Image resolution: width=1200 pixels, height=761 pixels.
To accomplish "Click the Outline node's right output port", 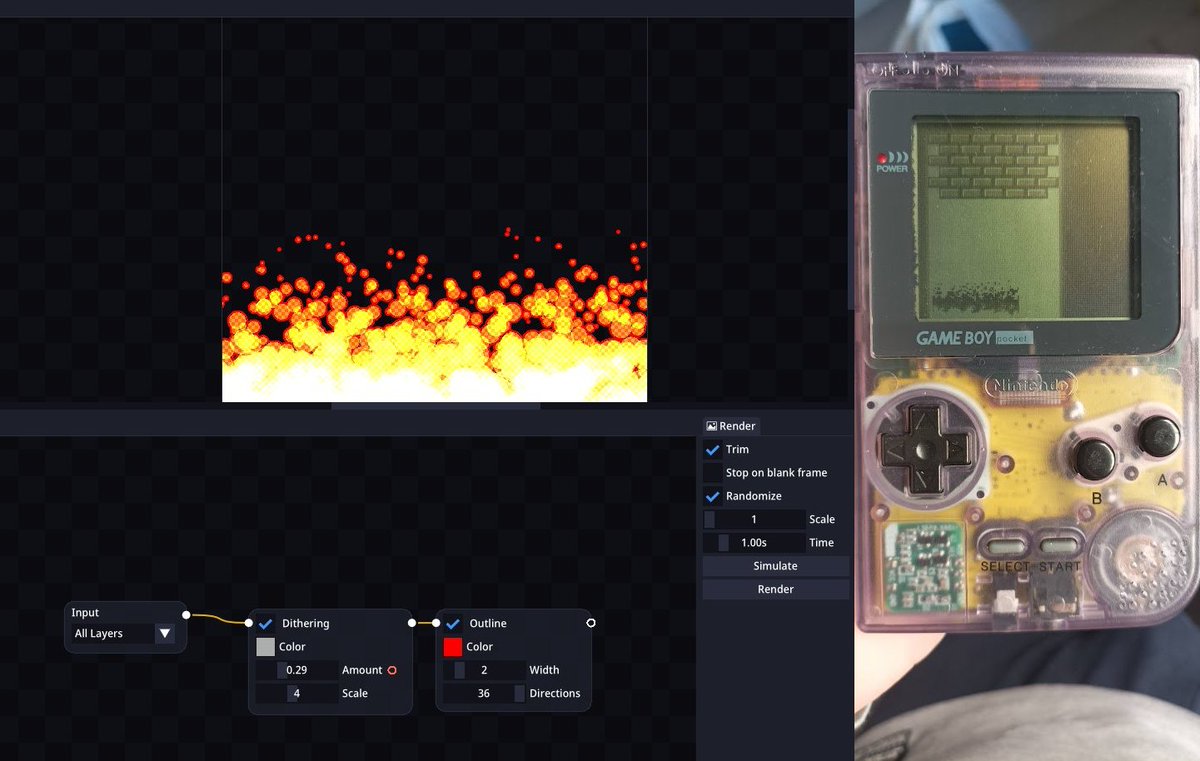I will (591, 622).
